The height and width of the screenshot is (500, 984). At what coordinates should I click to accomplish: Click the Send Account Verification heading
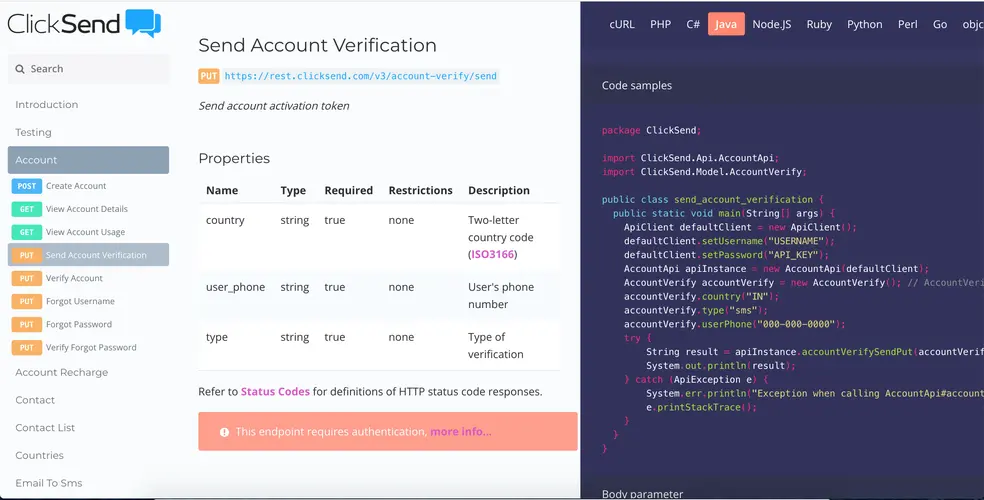click(318, 45)
